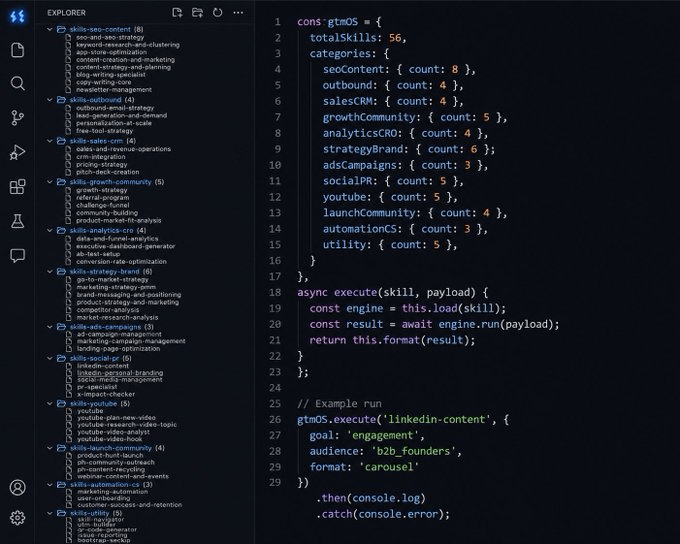Open the youtube-plan-new-video file
The height and width of the screenshot is (544, 680).
(116, 418)
